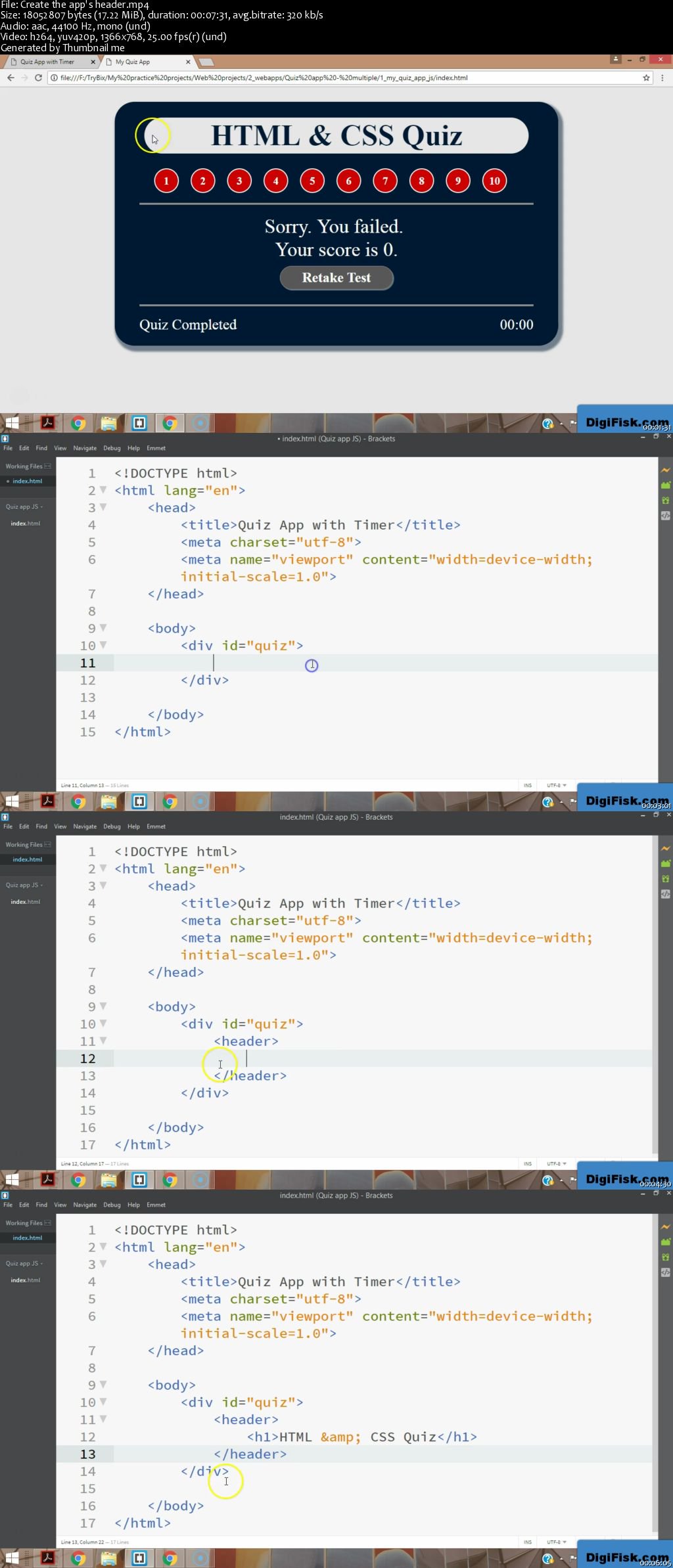This screenshot has width=673, height=1568.
Task: Collapse header fold arrow on line 11, h1-line editor
Action: tap(103, 1419)
